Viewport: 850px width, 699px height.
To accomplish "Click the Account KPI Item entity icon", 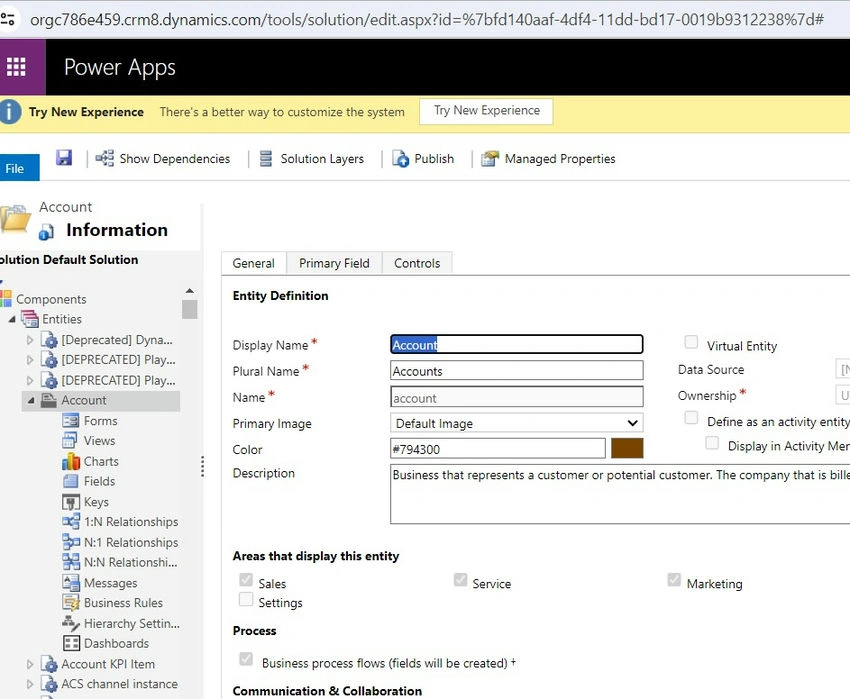I will pos(49,664).
